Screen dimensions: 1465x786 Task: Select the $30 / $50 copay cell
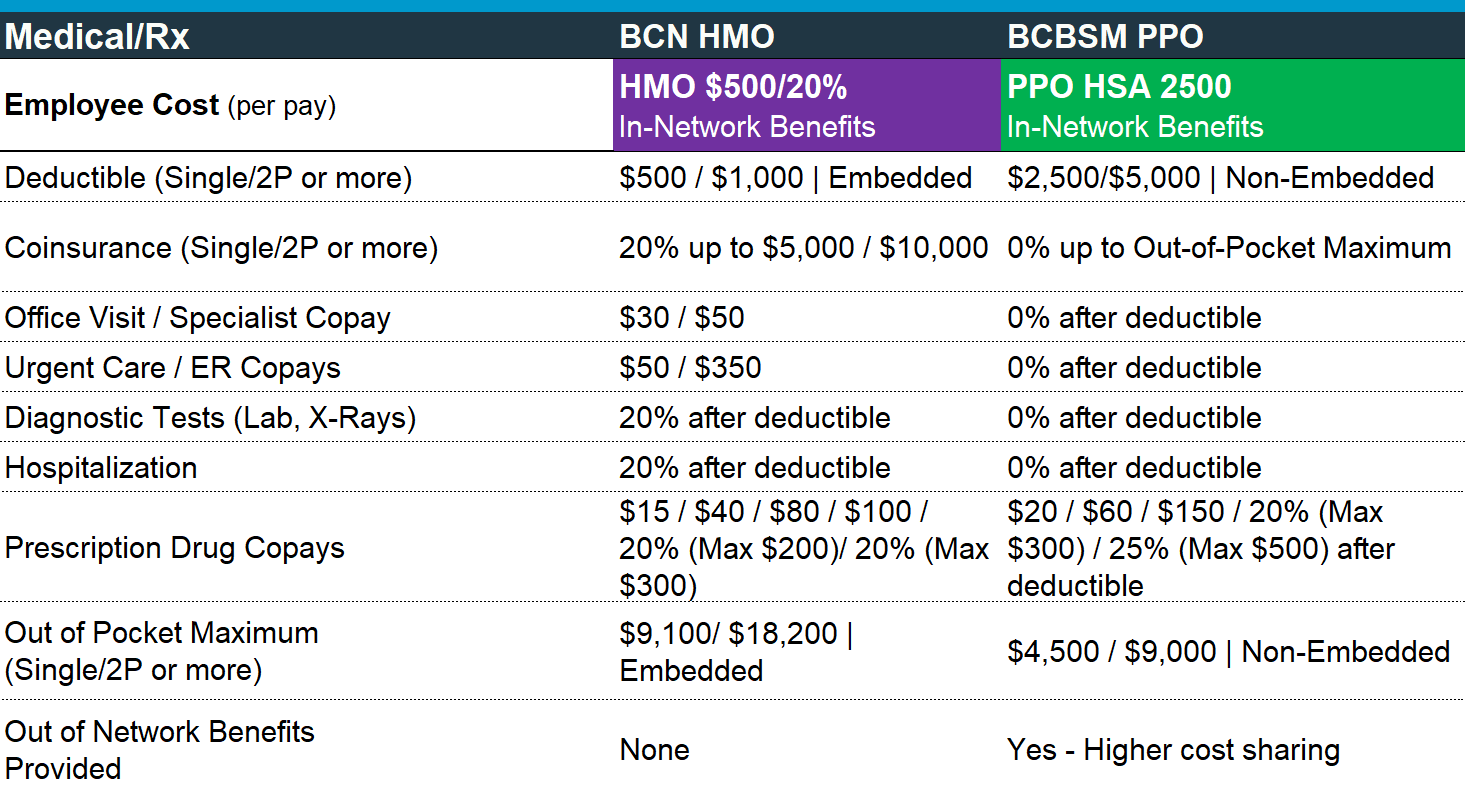point(682,318)
